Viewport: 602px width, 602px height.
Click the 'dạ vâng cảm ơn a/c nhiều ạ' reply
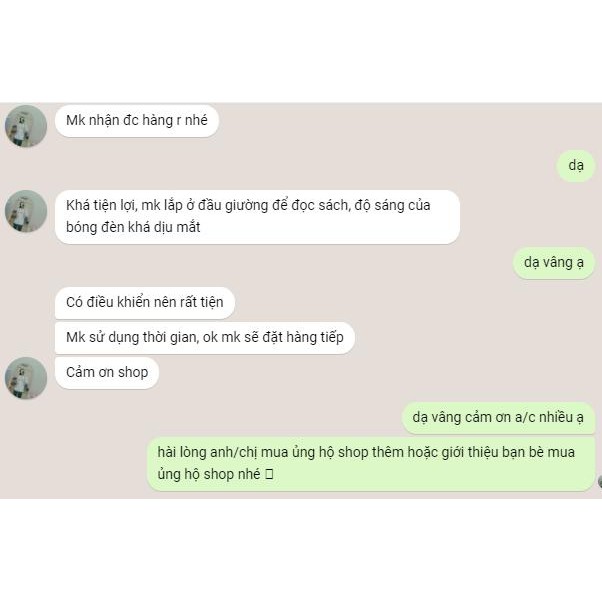click(498, 418)
